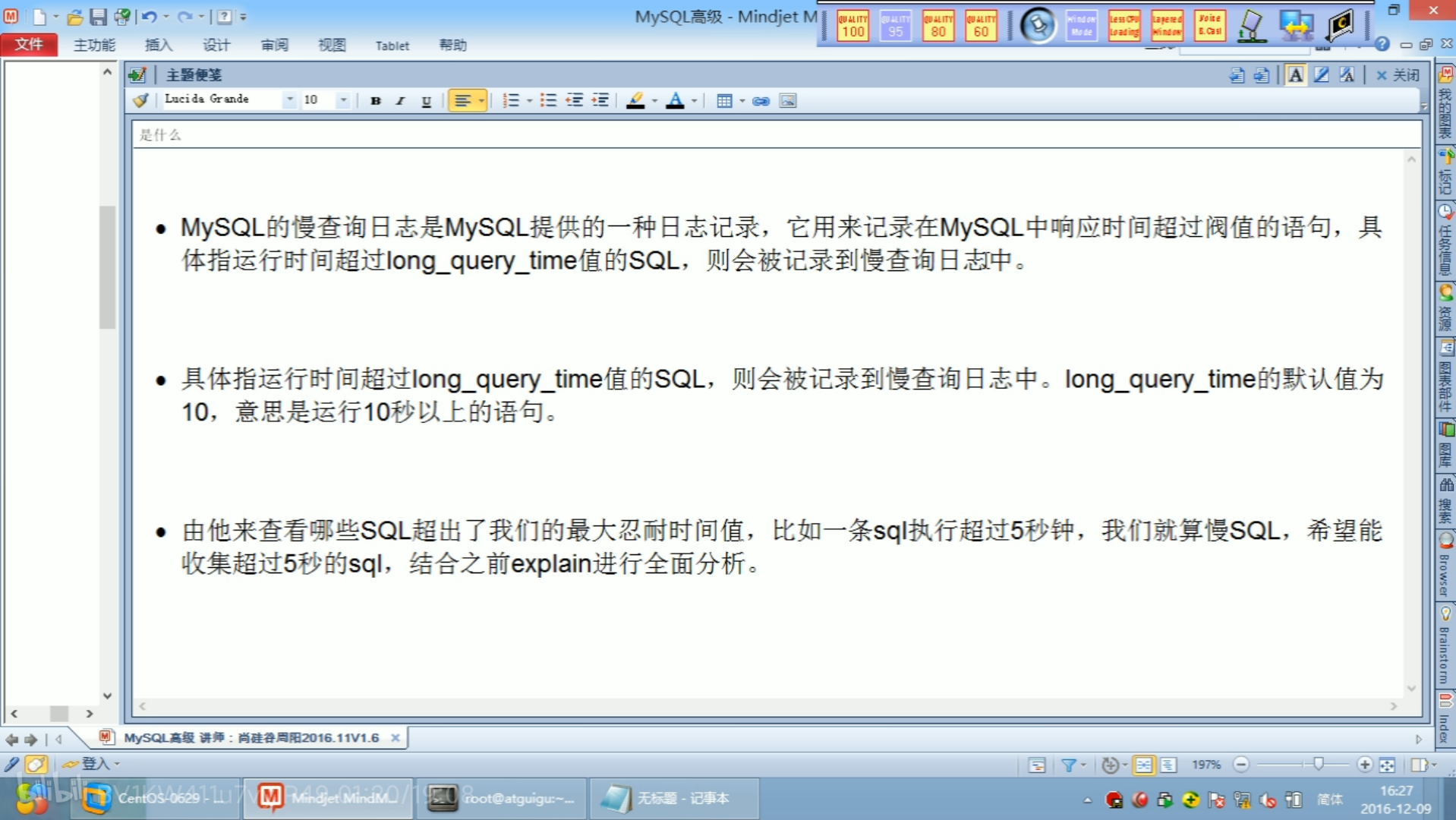
Task: Click the topic notes icon beside 主题便笺
Action: [x=137, y=74]
